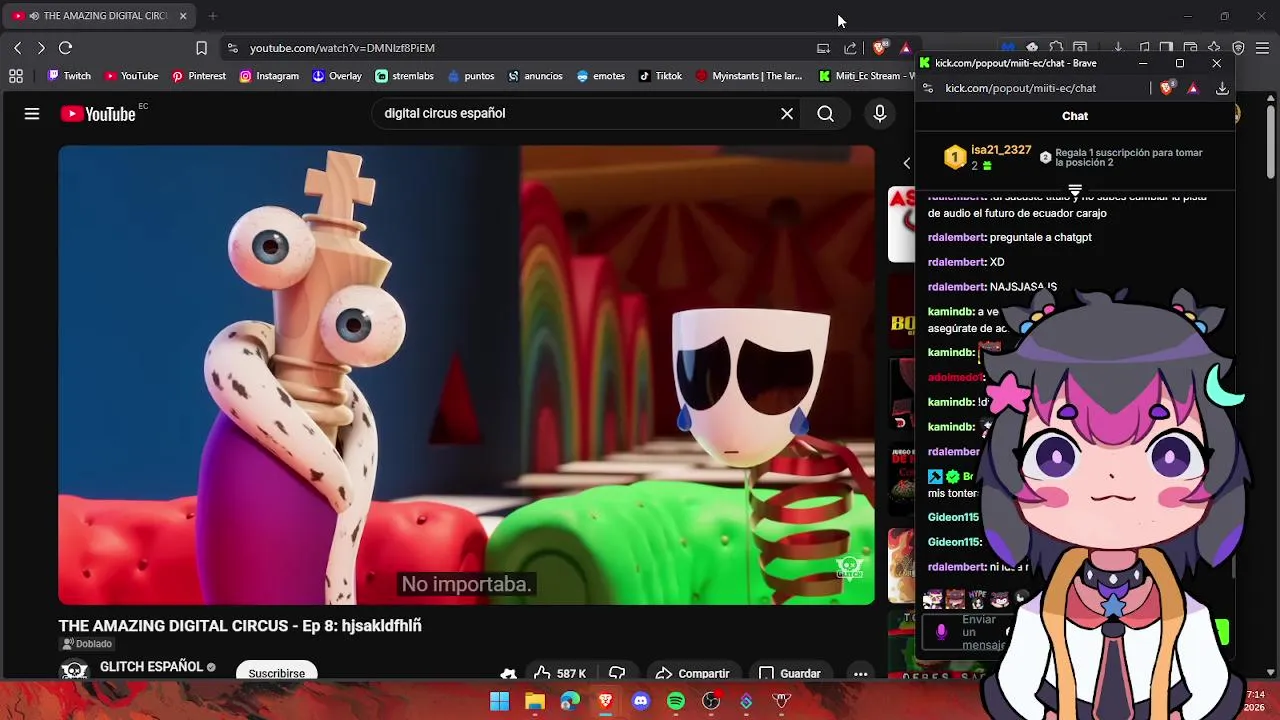Open the puntos bookmark
Screen dimensions: 1280x720
pos(471,76)
